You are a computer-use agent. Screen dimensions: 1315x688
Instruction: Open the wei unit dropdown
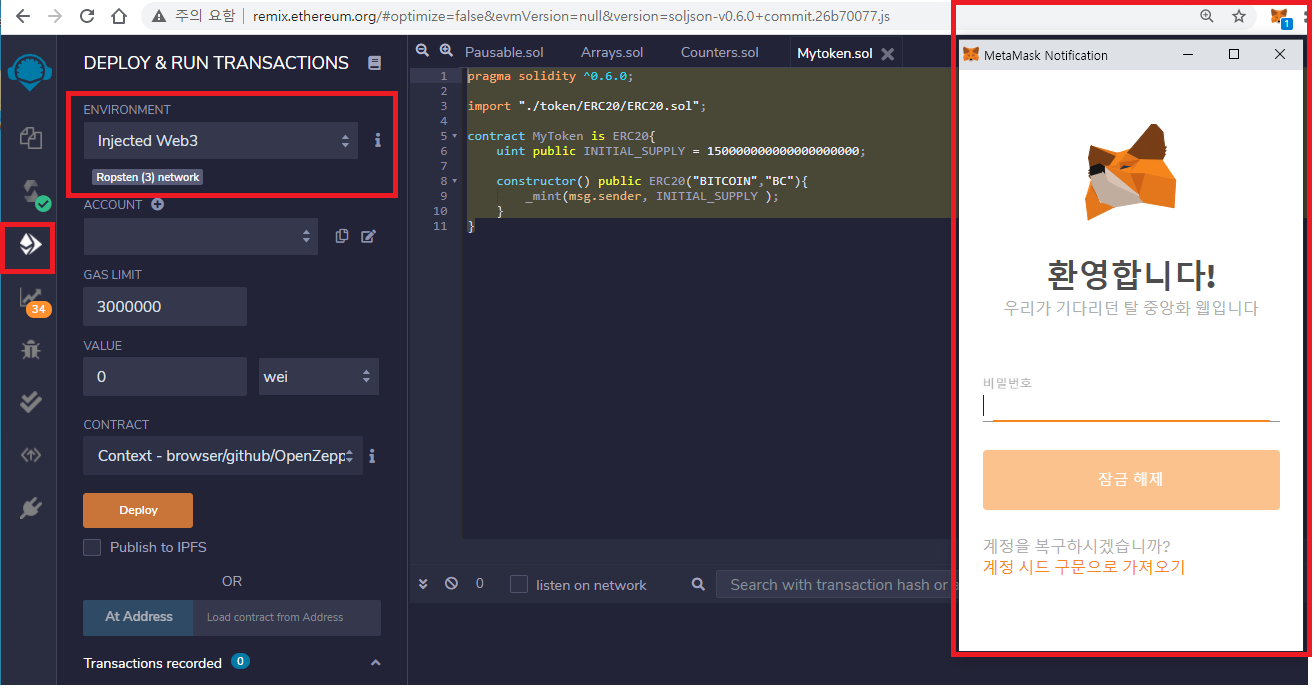click(x=319, y=377)
